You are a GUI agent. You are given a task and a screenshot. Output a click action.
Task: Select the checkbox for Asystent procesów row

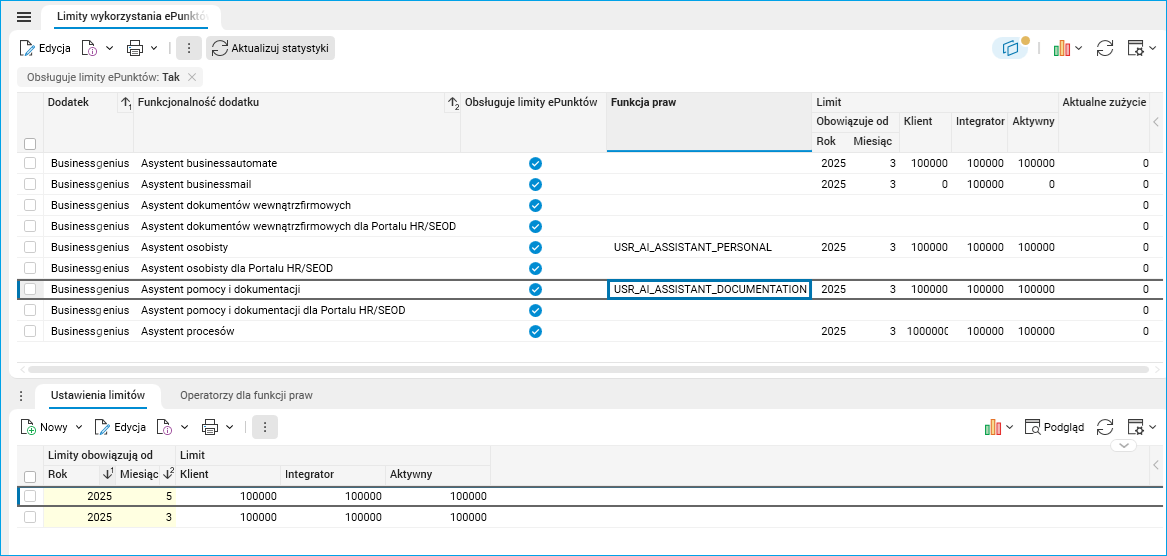click(30, 331)
